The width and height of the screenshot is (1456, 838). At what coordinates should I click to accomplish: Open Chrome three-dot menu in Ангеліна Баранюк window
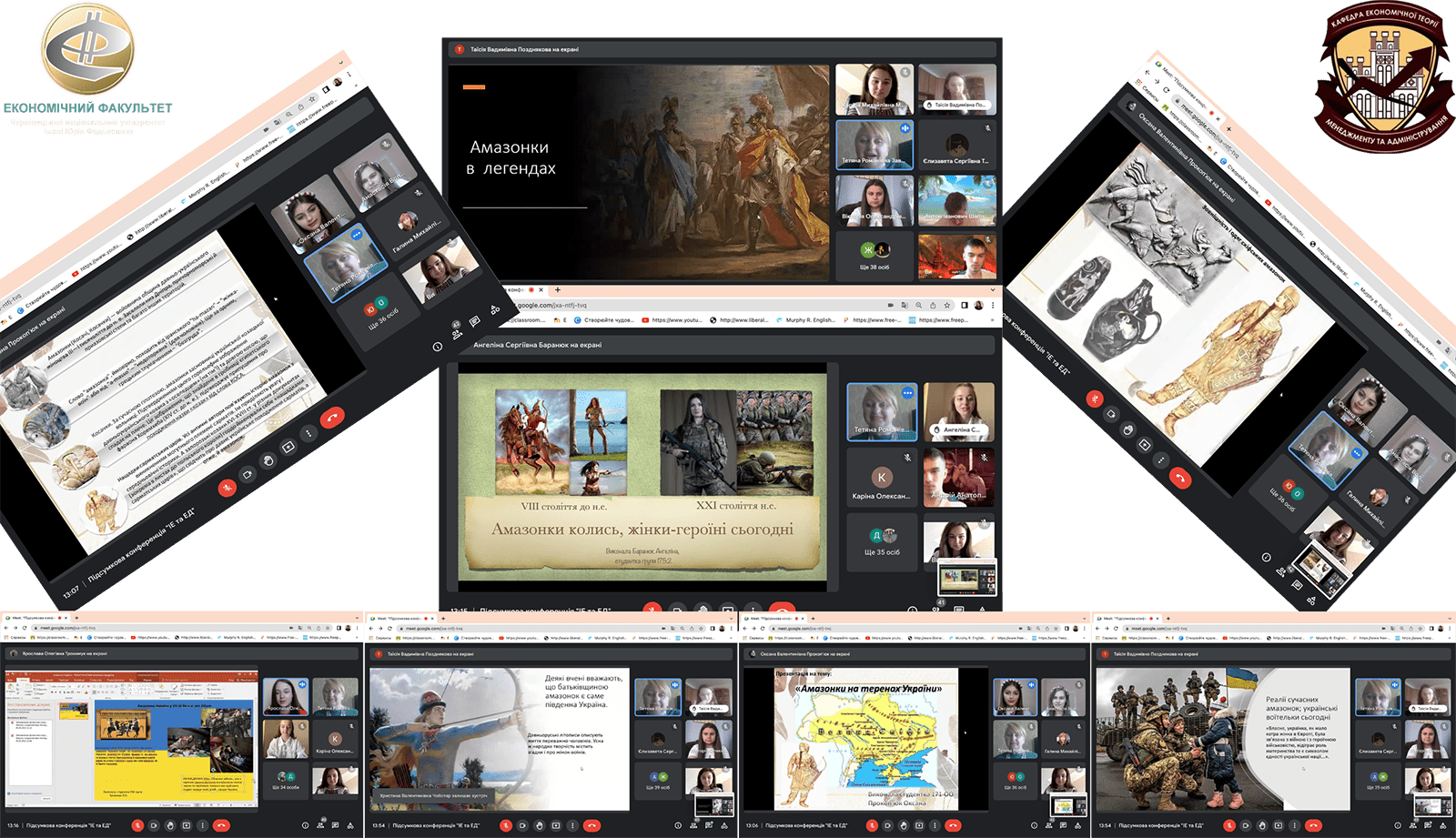pyautogui.click(x=993, y=306)
